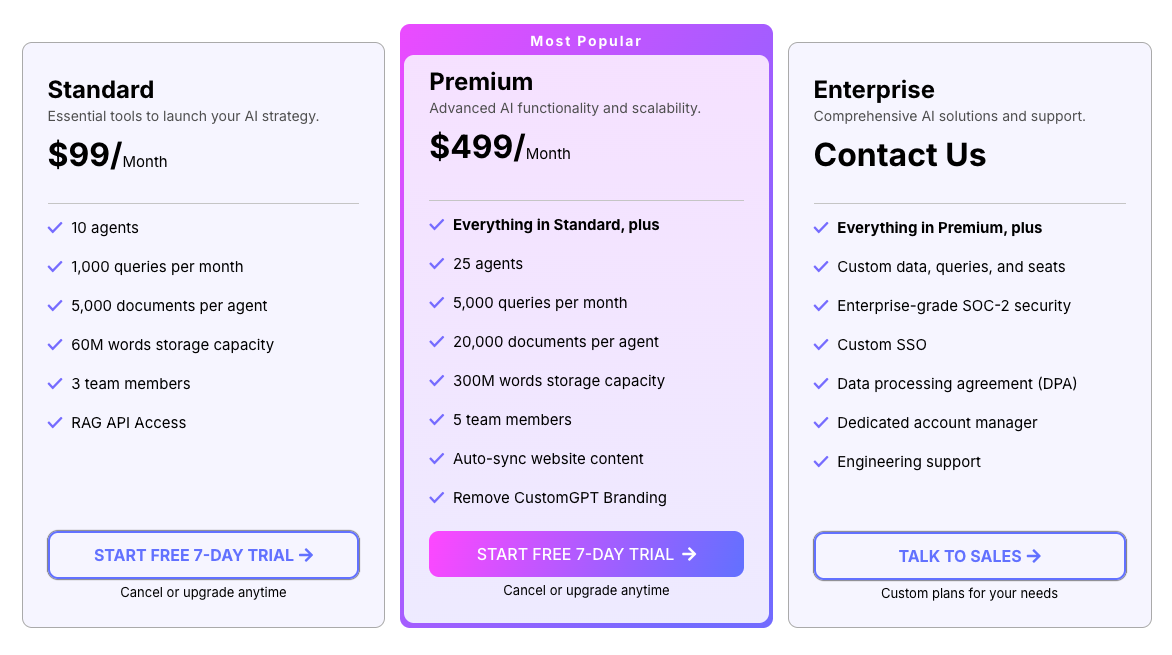
Task: Click the checkmark beside "25 agents"
Action: pos(437,264)
